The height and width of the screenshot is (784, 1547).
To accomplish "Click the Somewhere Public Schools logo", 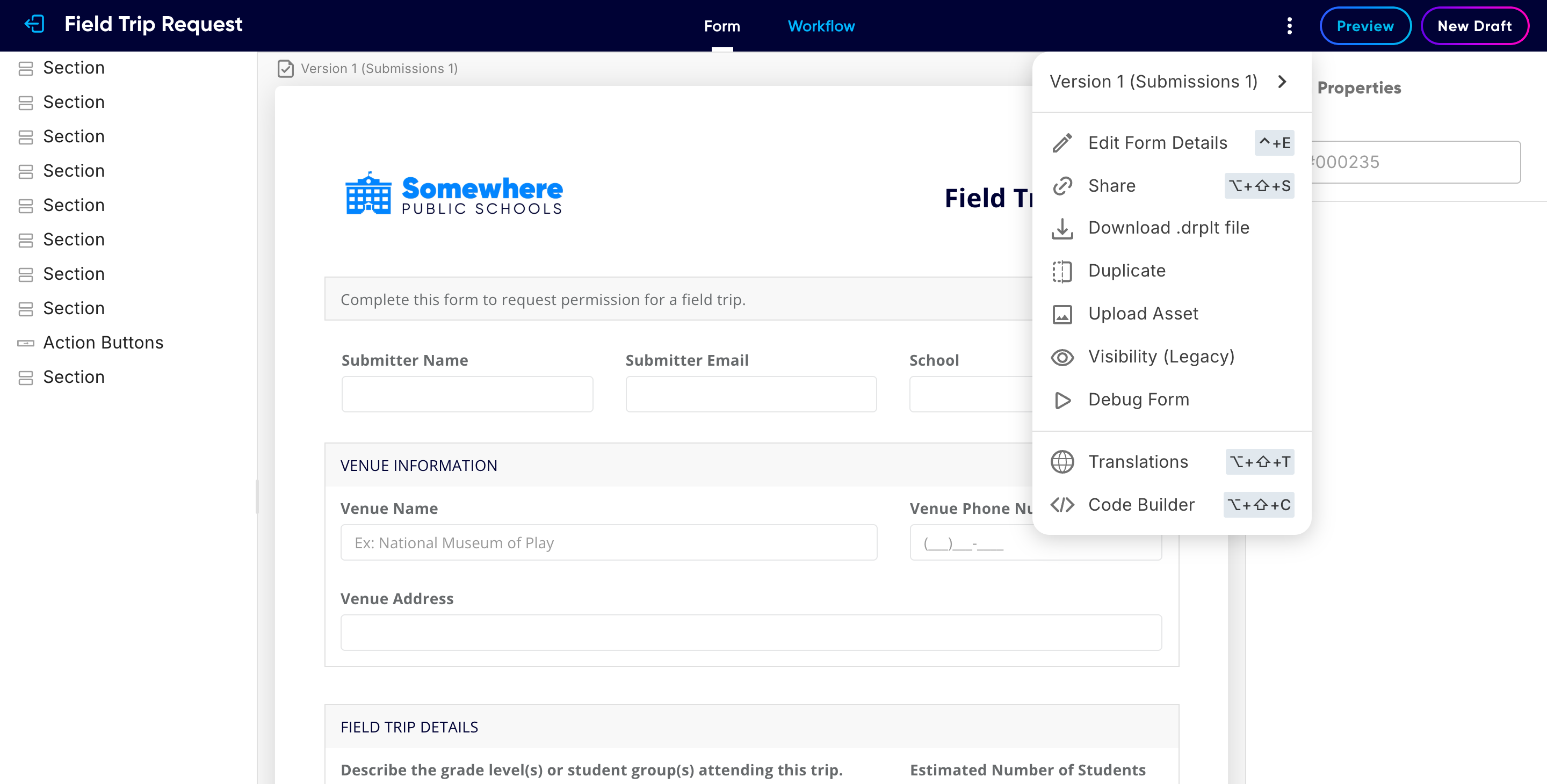I will coord(453,194).
